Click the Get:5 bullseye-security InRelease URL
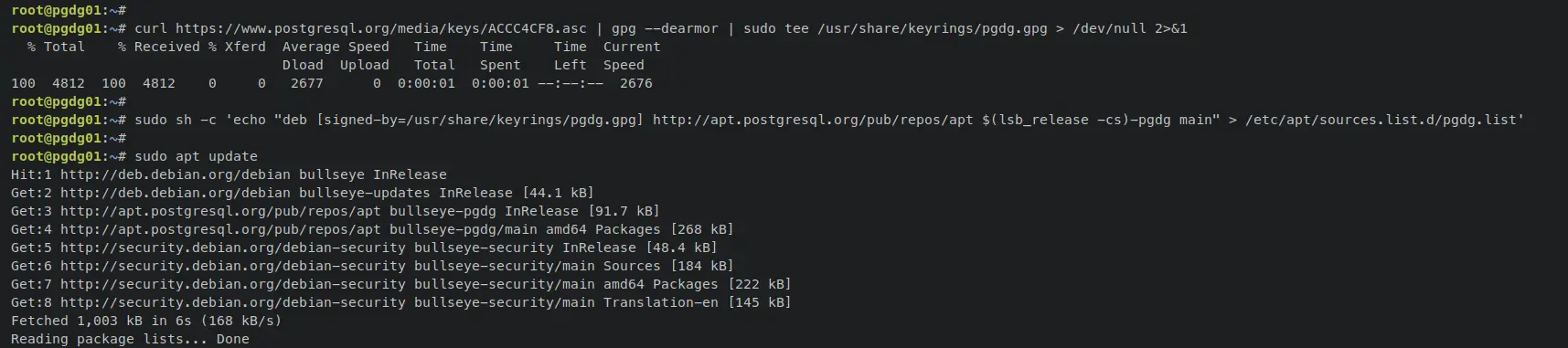Image resolution: width=1568 pixels, height=348 pixels. point(233,248)
